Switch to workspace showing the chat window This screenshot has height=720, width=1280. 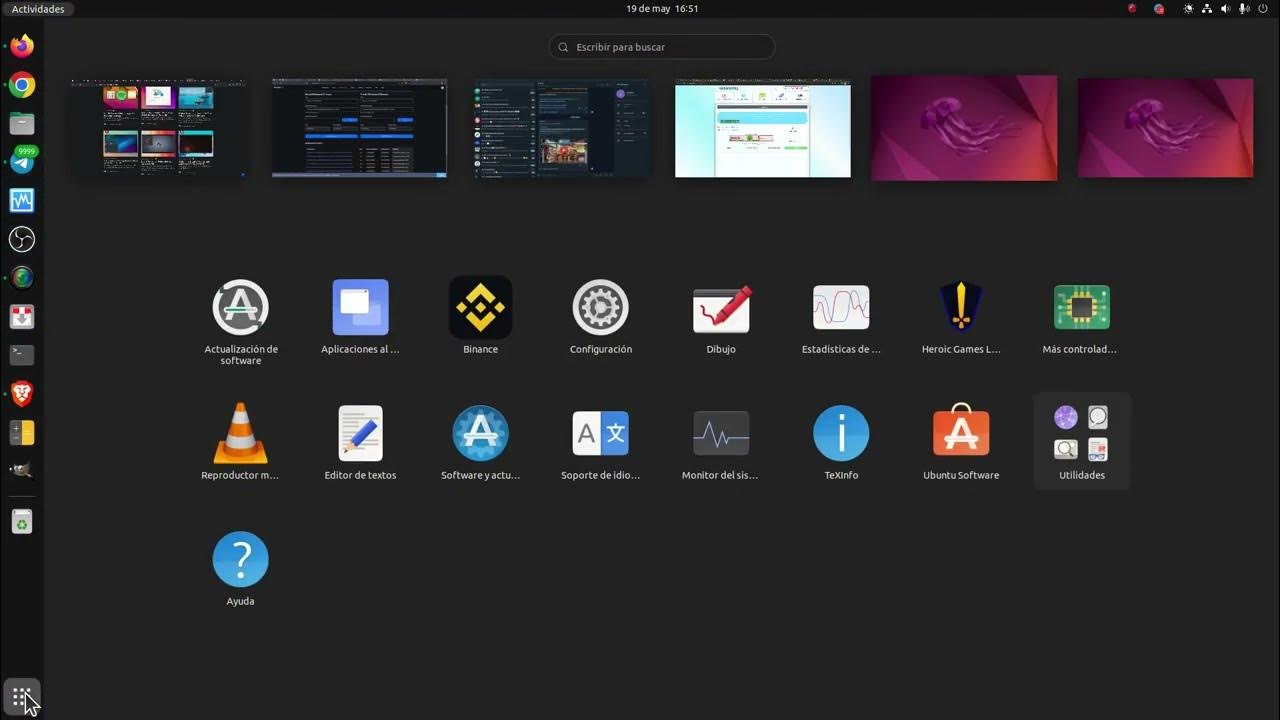[562, 128]
